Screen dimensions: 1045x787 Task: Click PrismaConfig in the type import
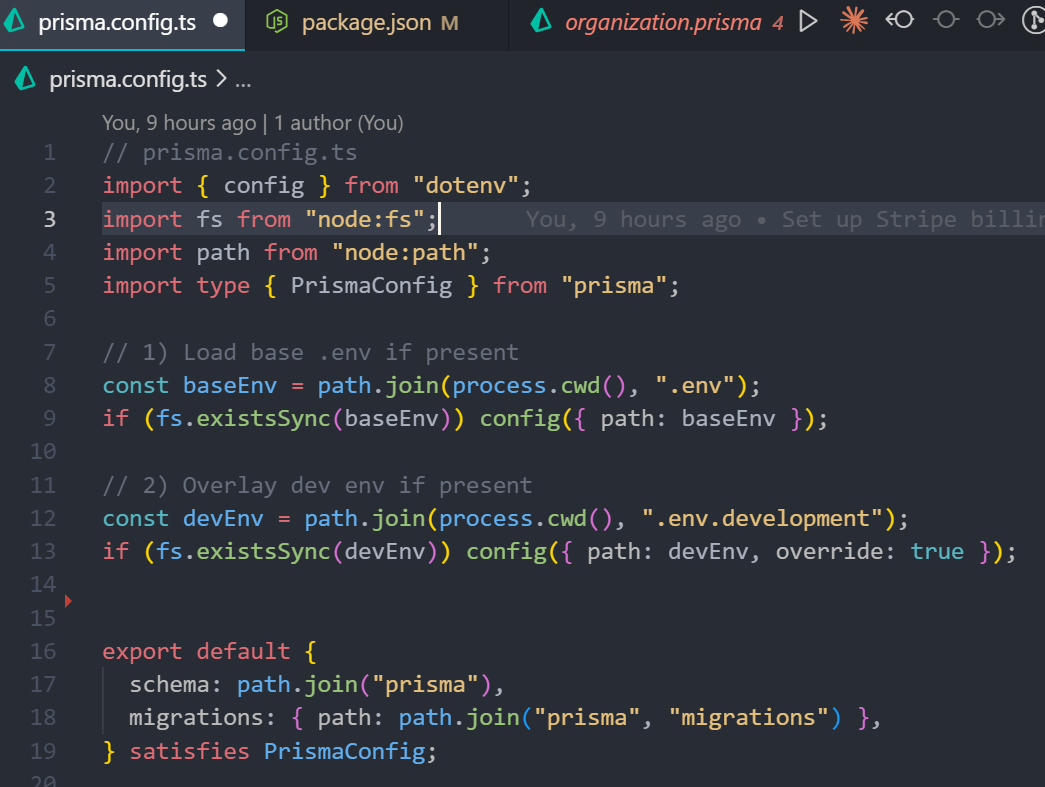click(x=371, y=286)
